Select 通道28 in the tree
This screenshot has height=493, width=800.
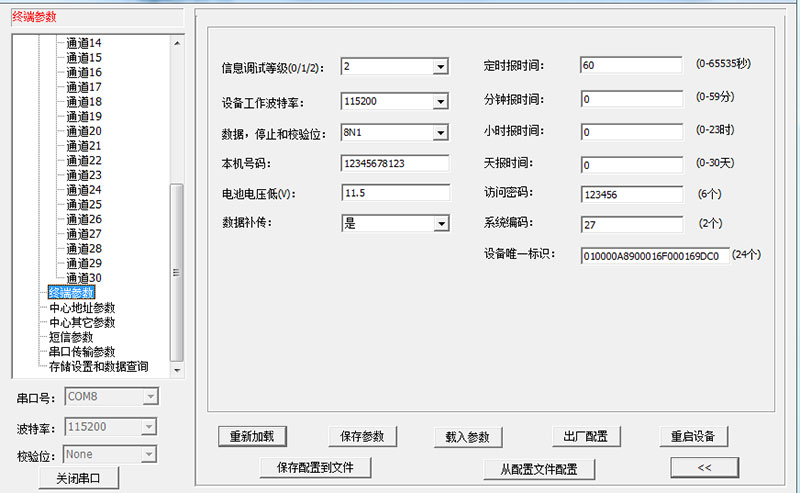click(x=84, y=249)
